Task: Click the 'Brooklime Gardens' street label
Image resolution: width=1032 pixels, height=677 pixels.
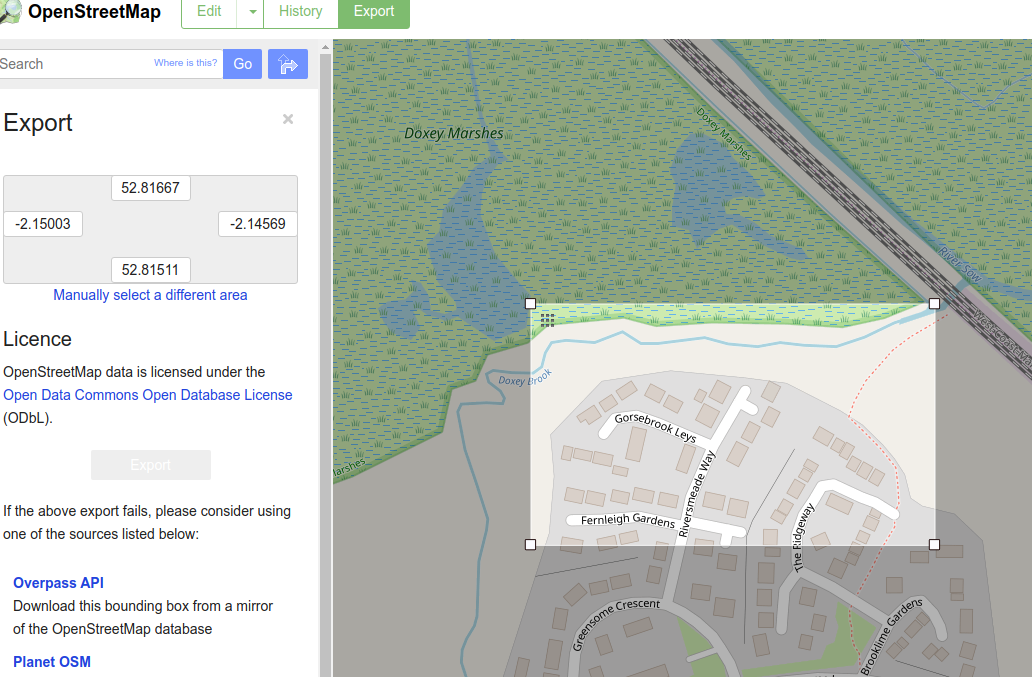Action: point(891,636)
